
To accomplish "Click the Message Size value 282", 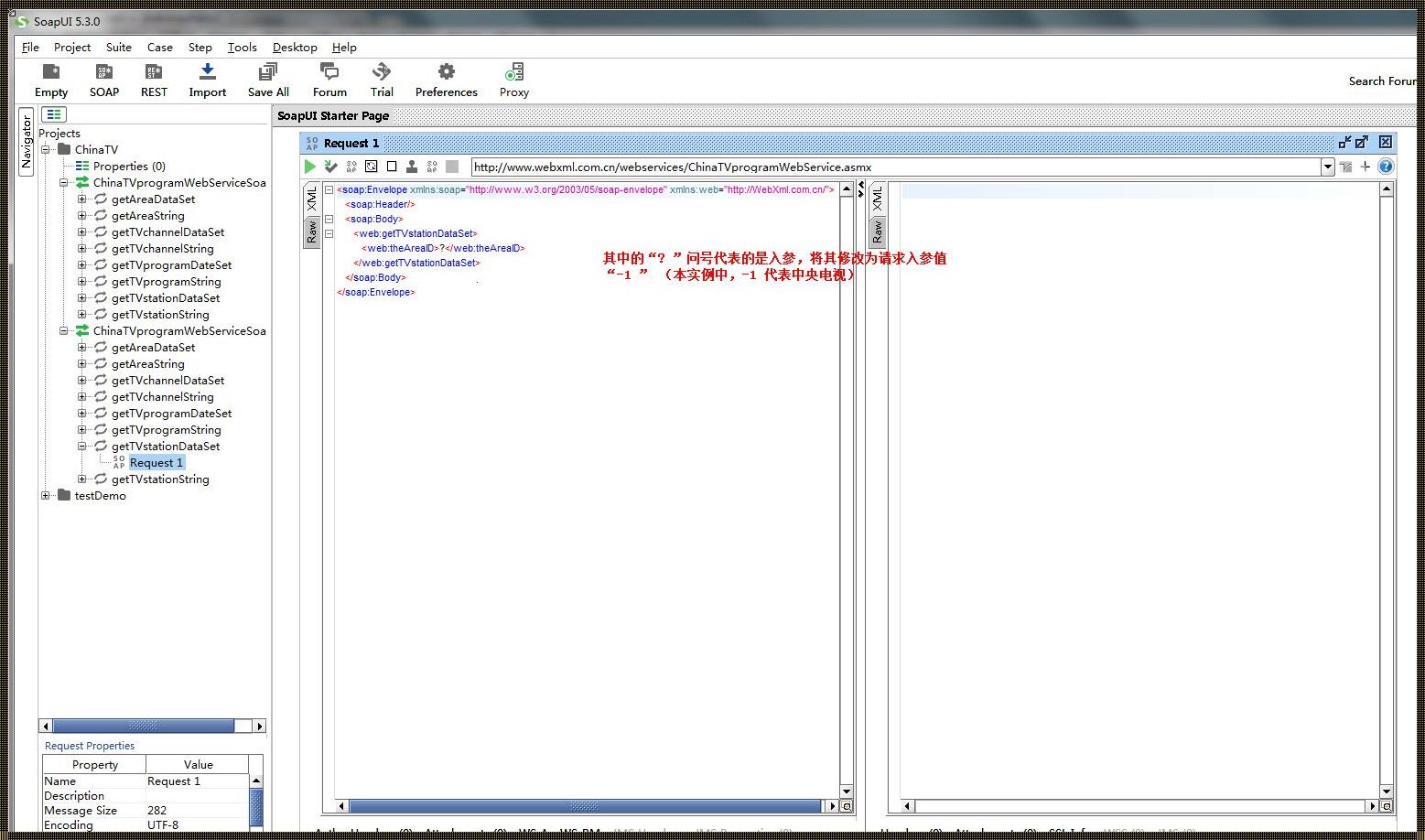I will 197,810.
